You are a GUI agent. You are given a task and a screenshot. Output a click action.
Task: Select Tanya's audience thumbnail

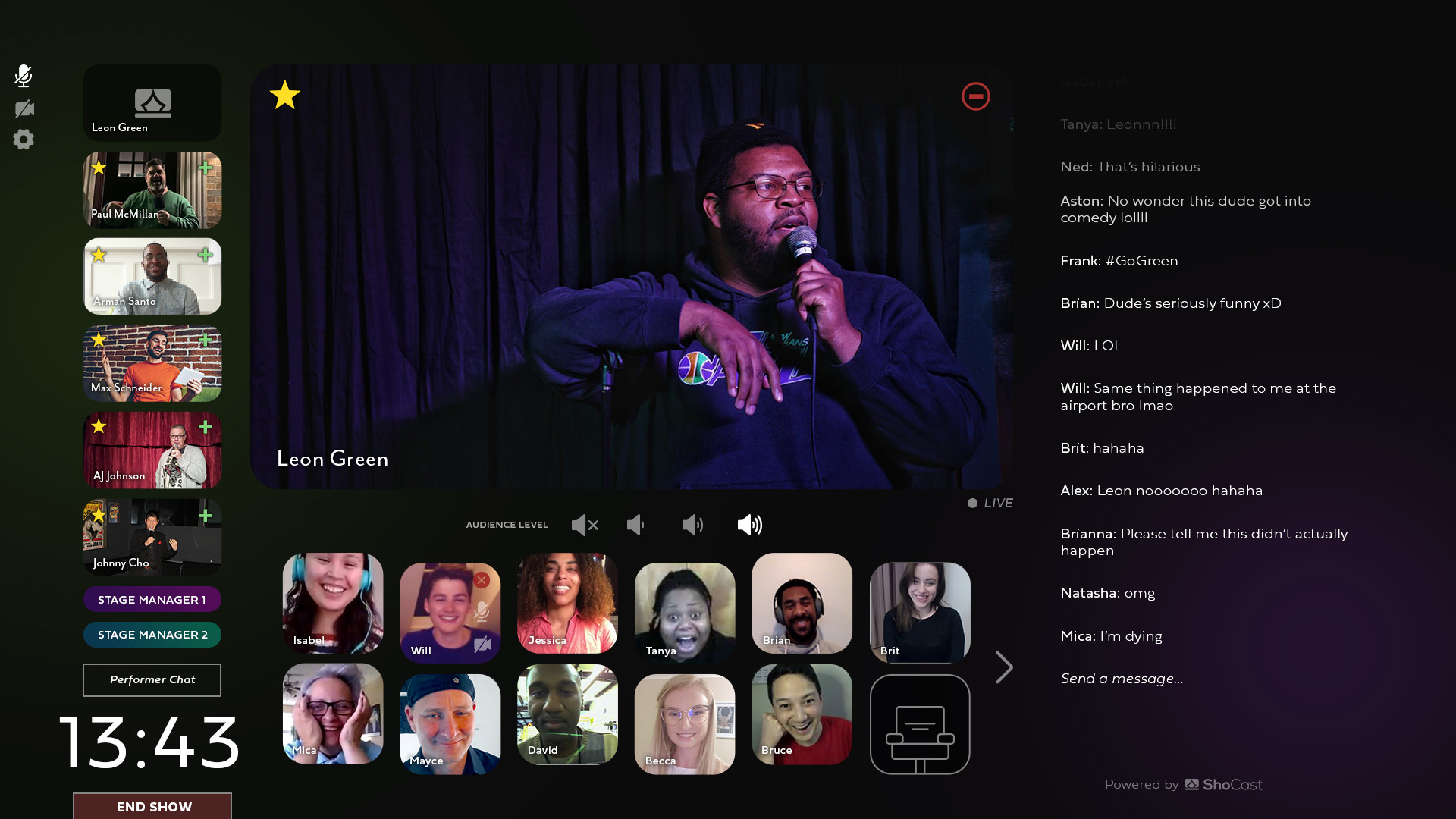(x=684, y=612)
